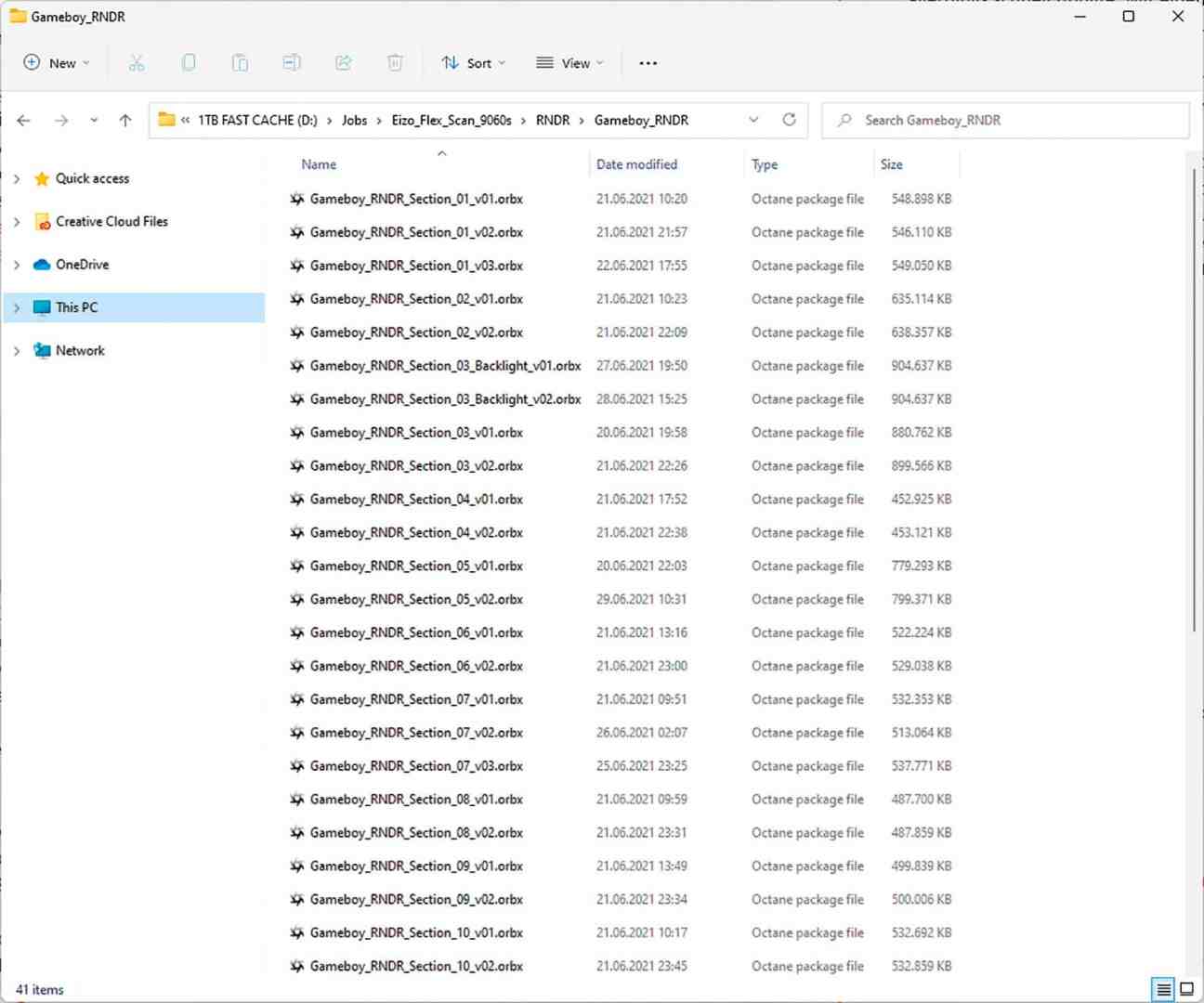
Task: Navigate to Jobs via the breadcrumb
Action: pos(354,120)
